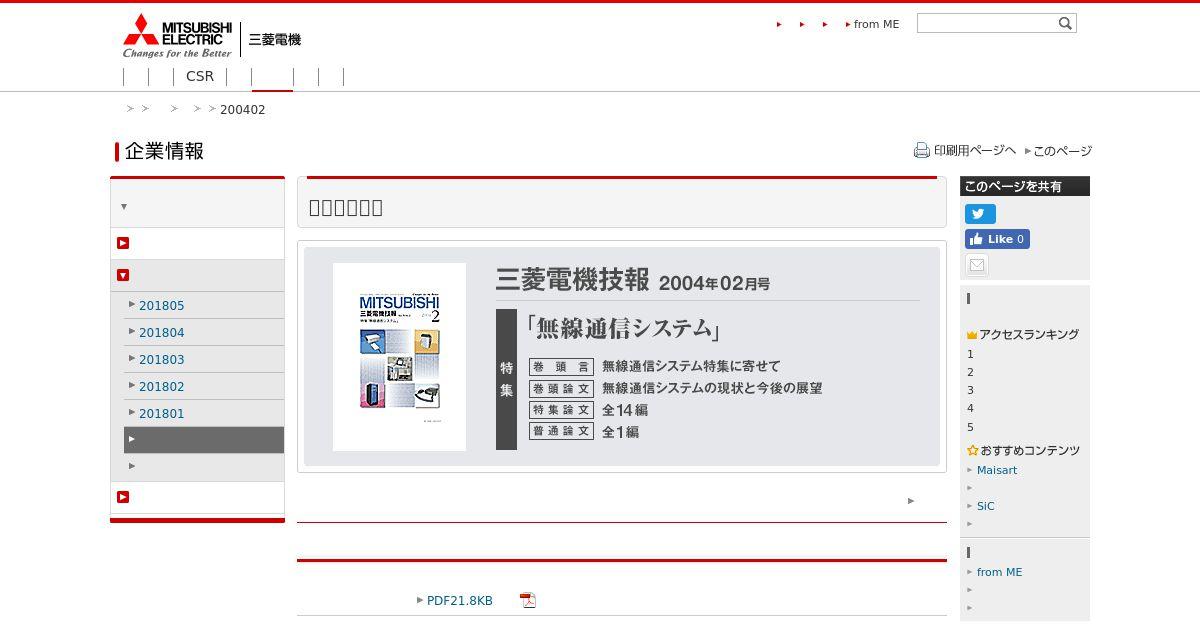Open sidebar issue 201804

click(161, 333)
